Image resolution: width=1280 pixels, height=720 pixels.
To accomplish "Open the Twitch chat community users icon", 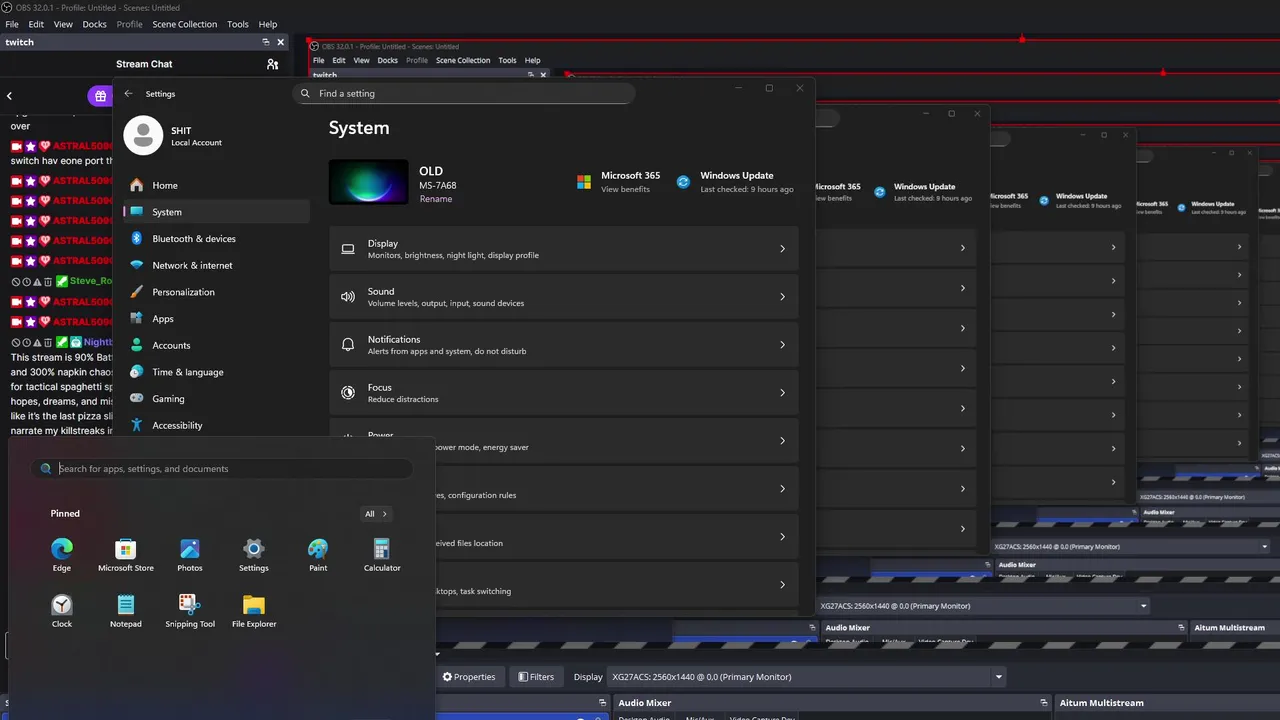I will [x=272, y=64].
